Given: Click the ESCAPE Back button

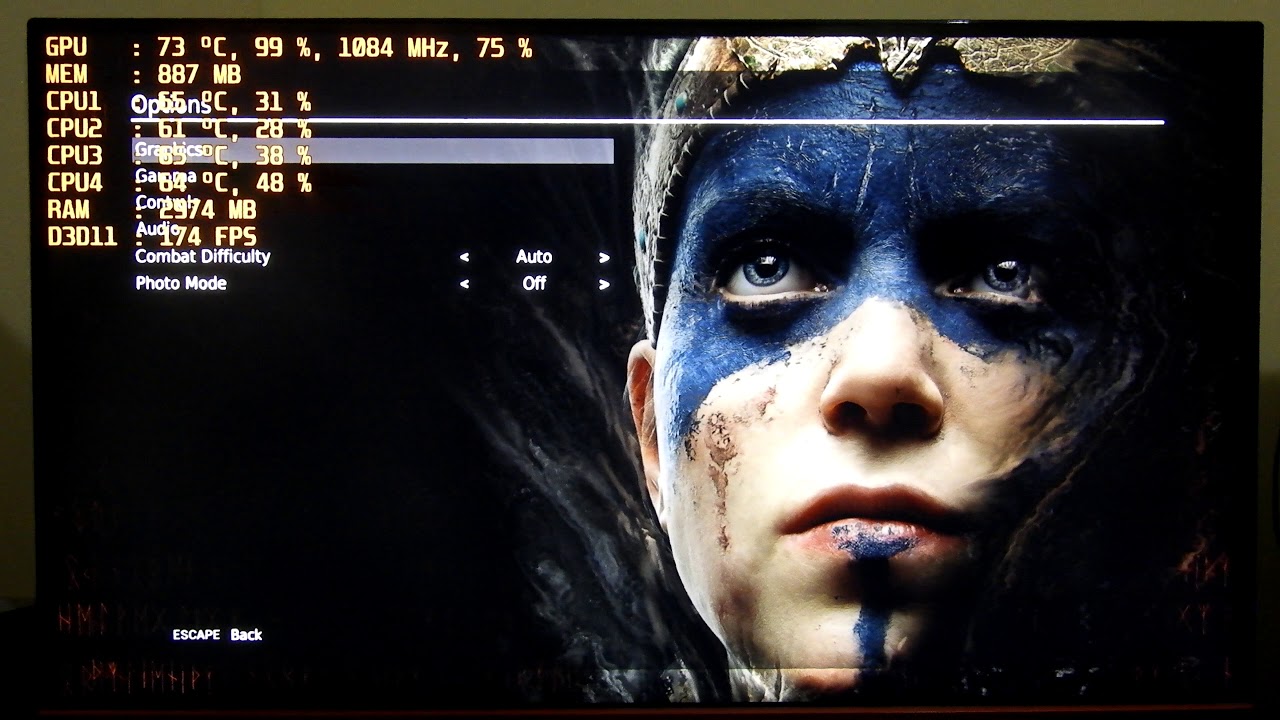Looking at the screenshot, I should pyautogui.click(x=217, y=635).
